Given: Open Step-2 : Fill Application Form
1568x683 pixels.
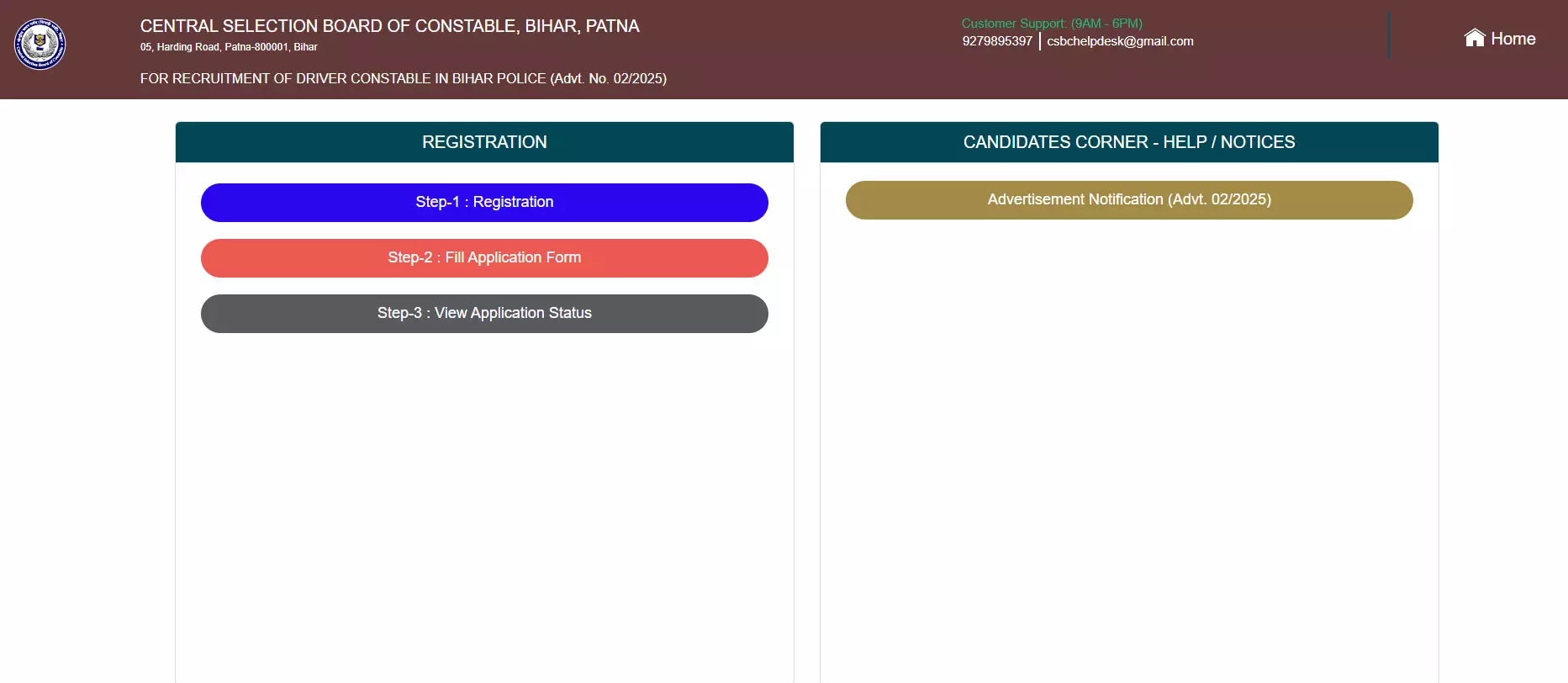Looking at the screenshot, I should click(484, 258).
